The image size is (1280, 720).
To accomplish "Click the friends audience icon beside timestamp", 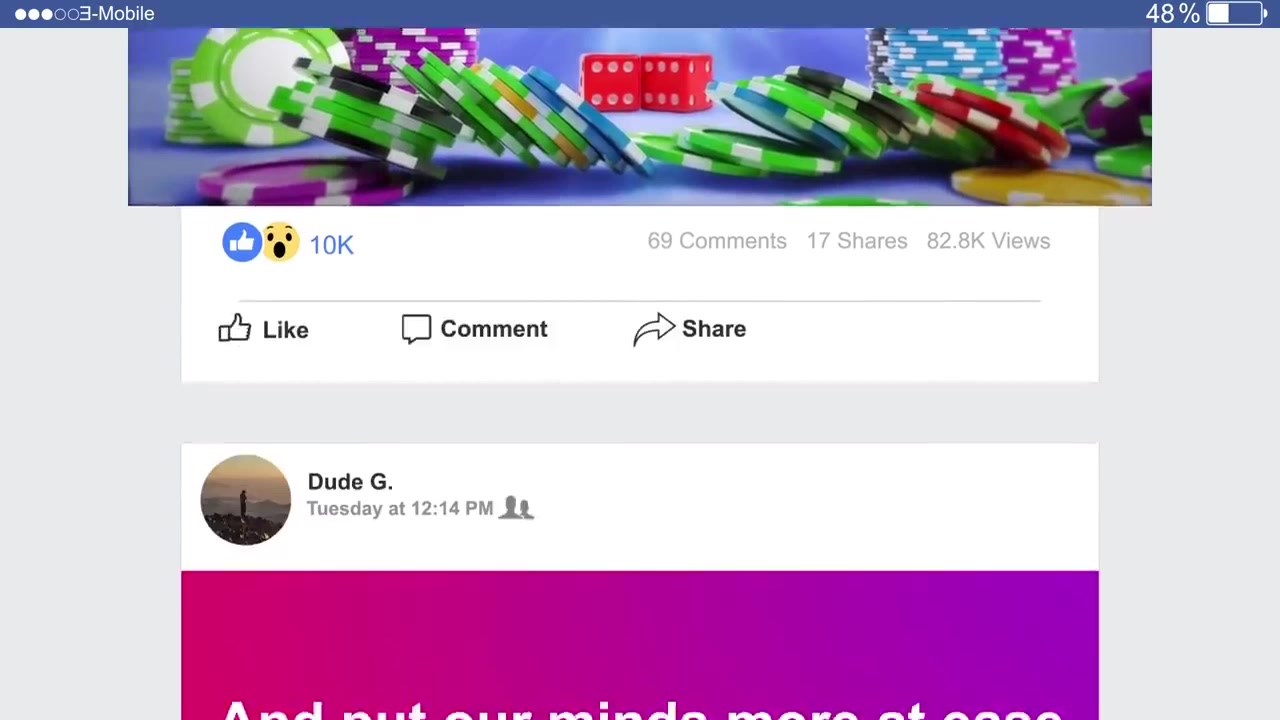I will click(516, 508).
